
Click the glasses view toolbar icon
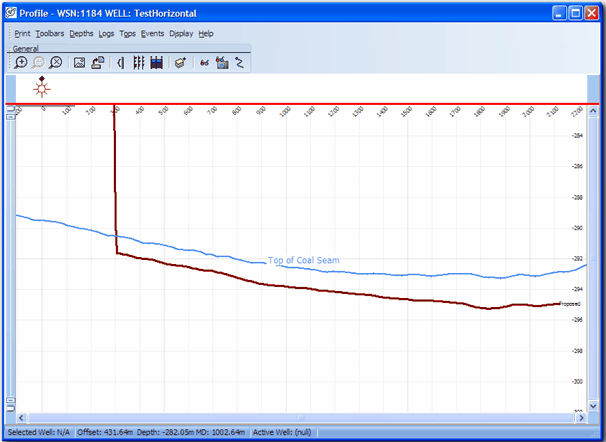[204, 62]
